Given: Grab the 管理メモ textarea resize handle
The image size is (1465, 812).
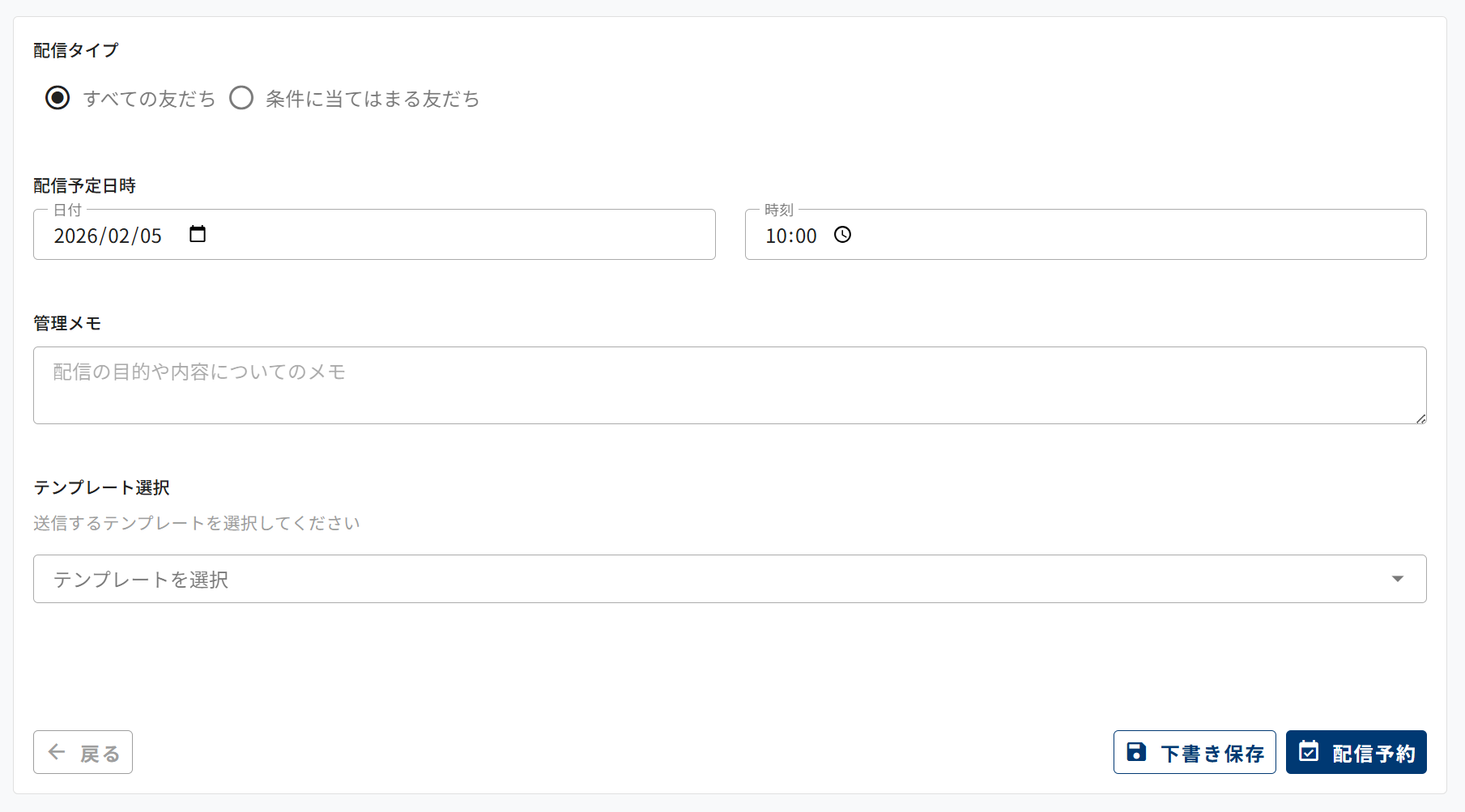Looking at the screenshot, I should 1420,419.
